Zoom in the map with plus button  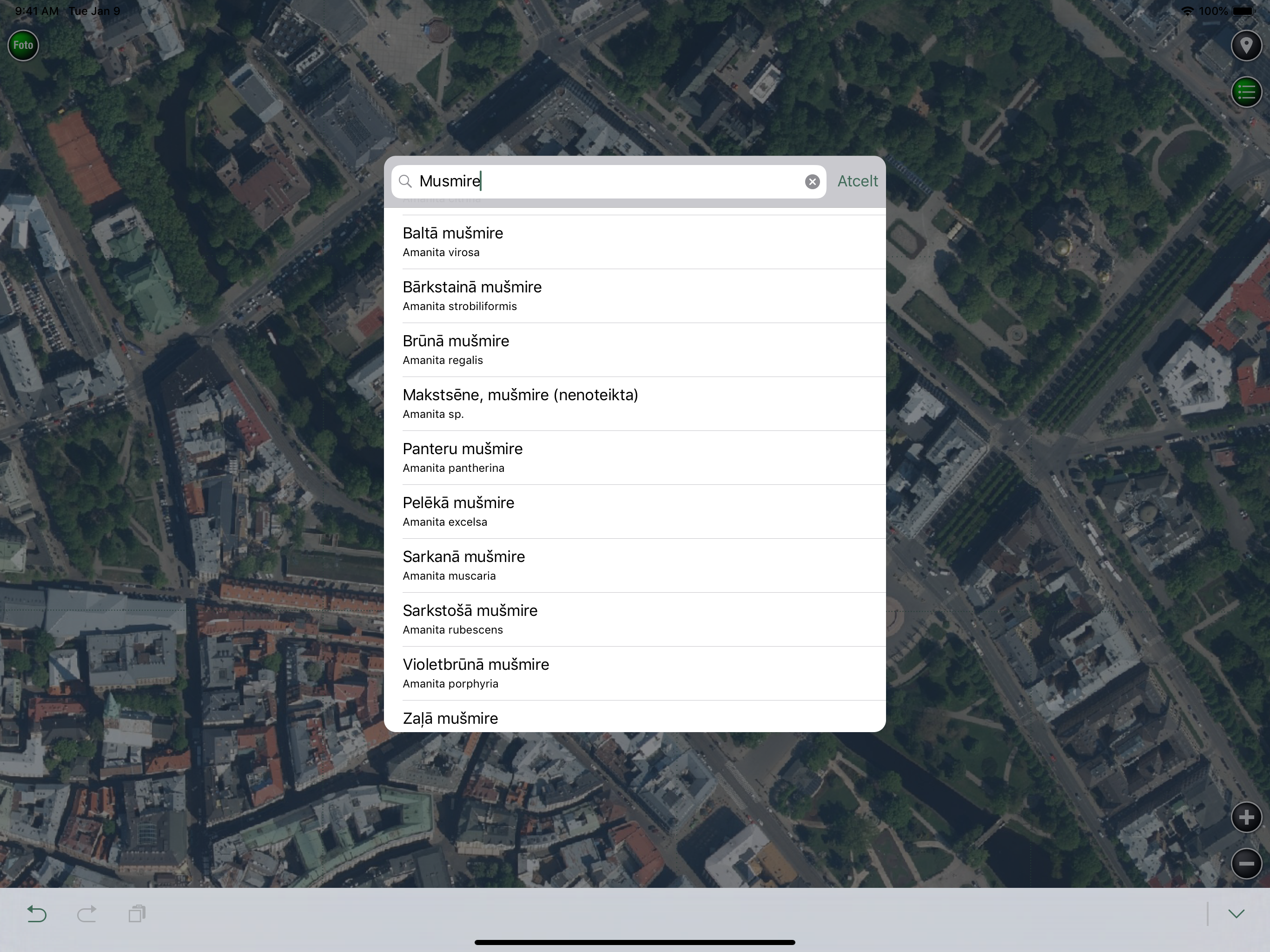point(1246,817)
